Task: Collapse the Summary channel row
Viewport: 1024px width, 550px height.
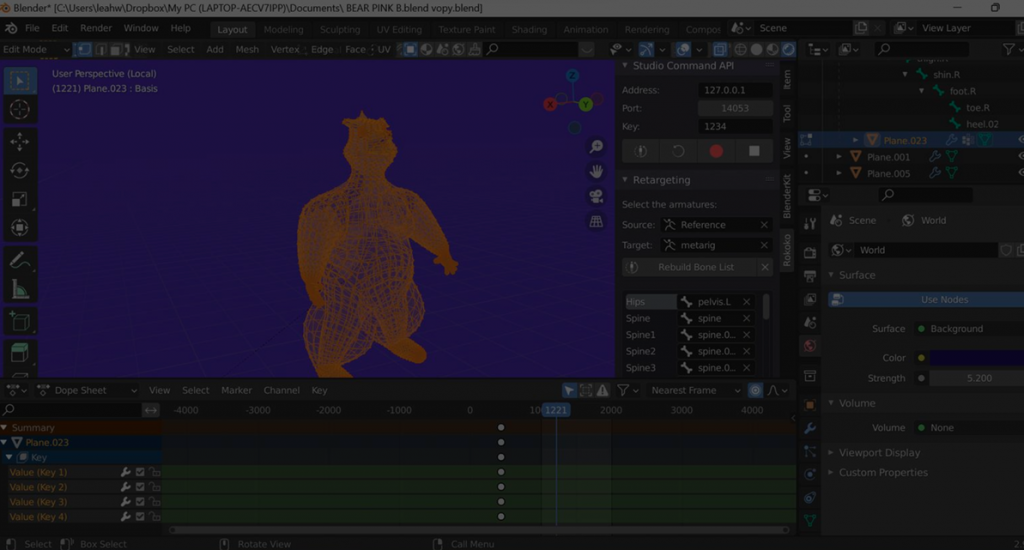Action: coord(5,428)
